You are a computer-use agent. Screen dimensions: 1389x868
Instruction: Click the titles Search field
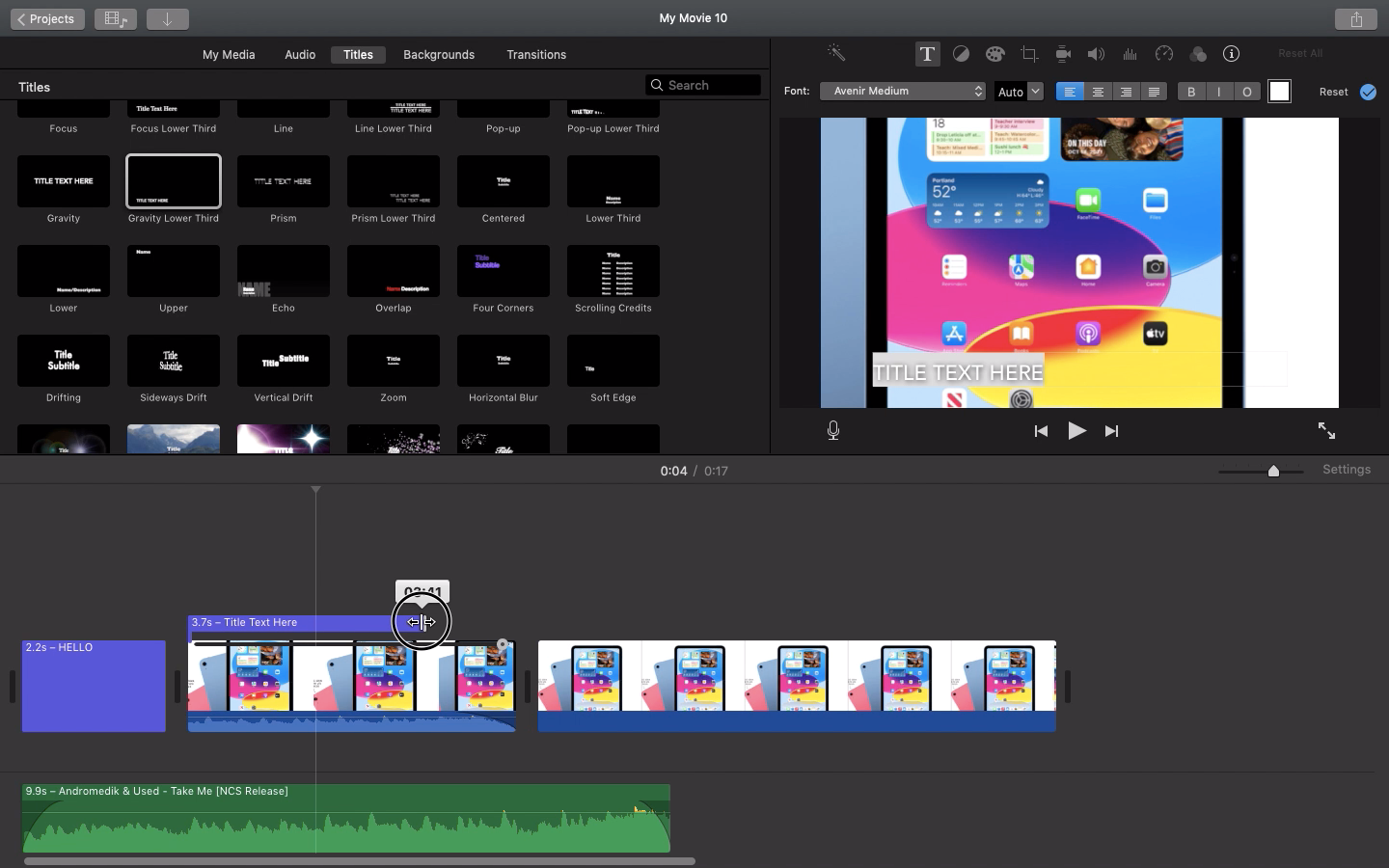[703, 85]
